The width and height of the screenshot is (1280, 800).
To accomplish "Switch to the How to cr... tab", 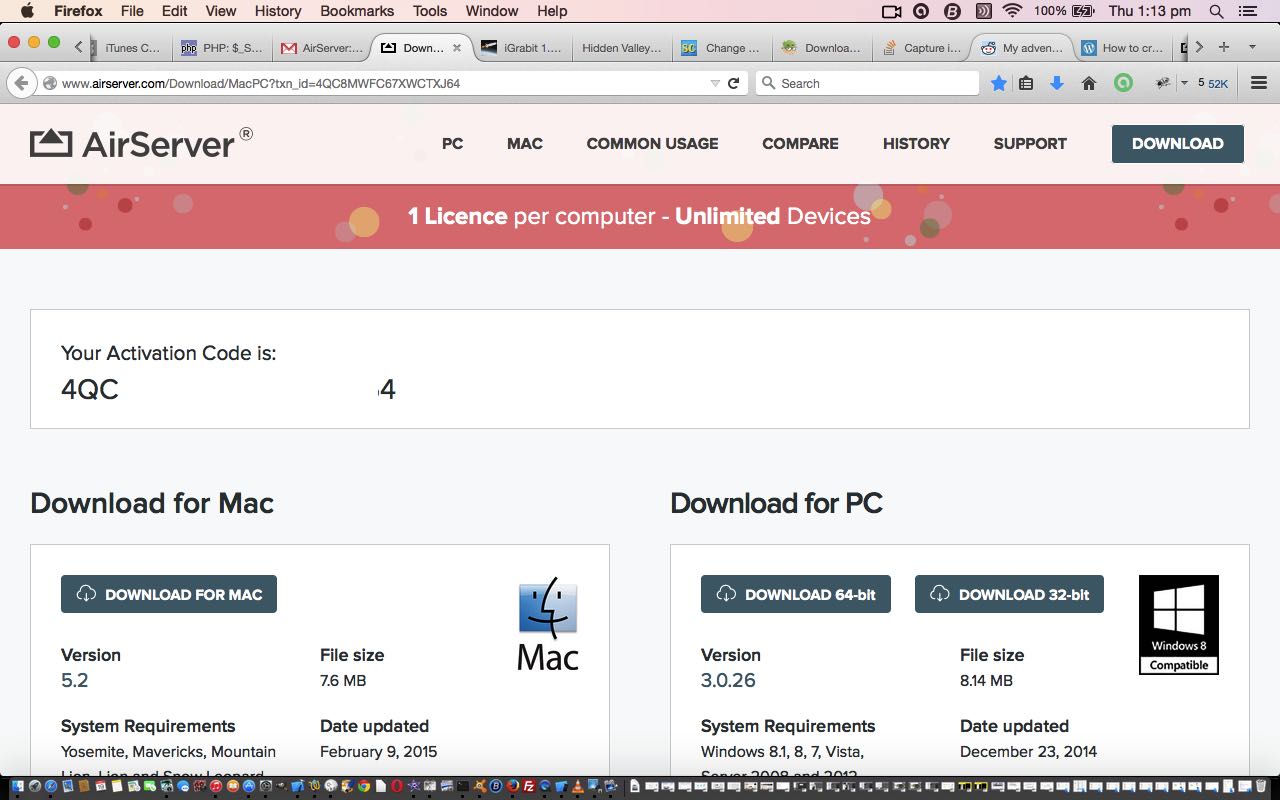I will 1122,47.
